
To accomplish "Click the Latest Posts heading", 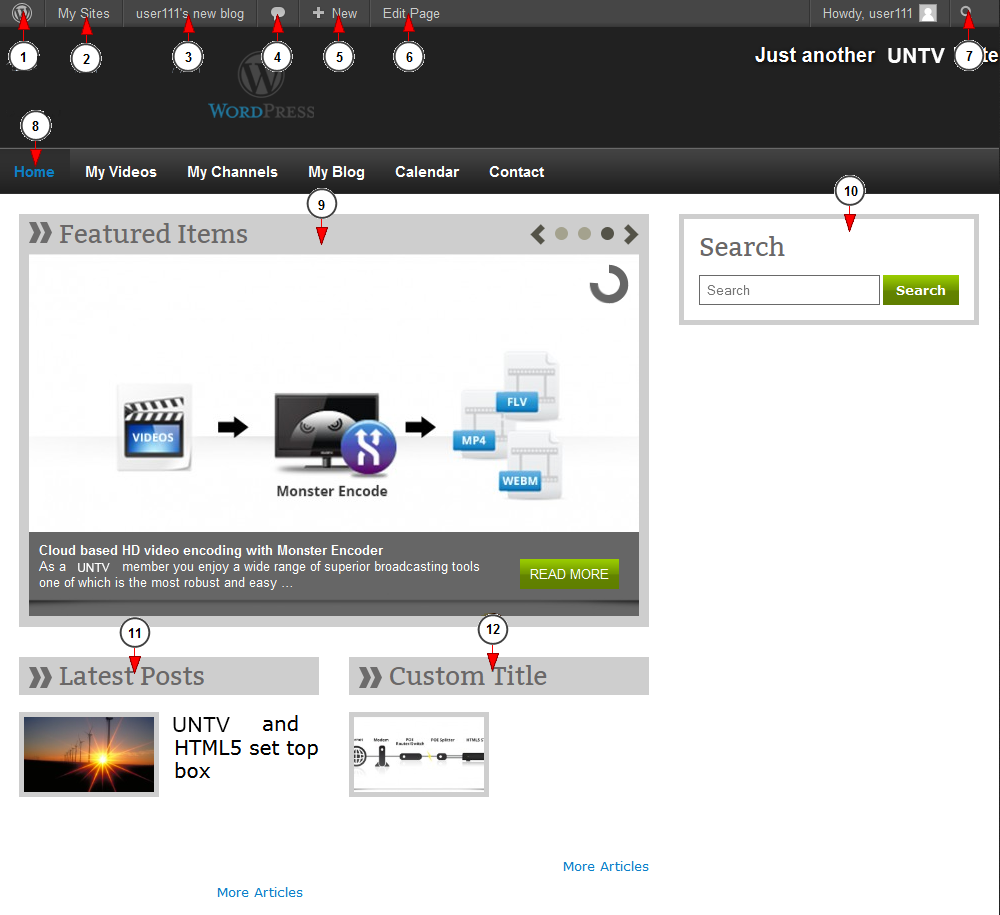I will [x=131, y=676].
